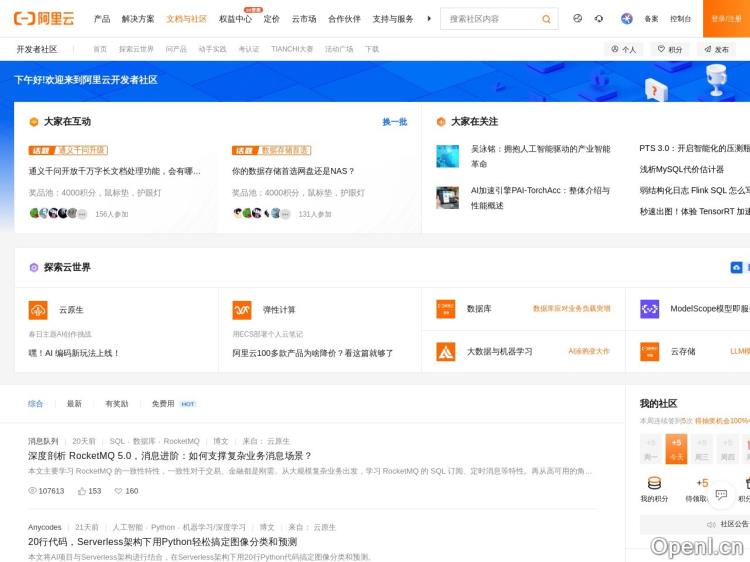Open participant avatars of 通义千问 topic
Viewport: 750px width, 562px height.
tap(58, 213)
